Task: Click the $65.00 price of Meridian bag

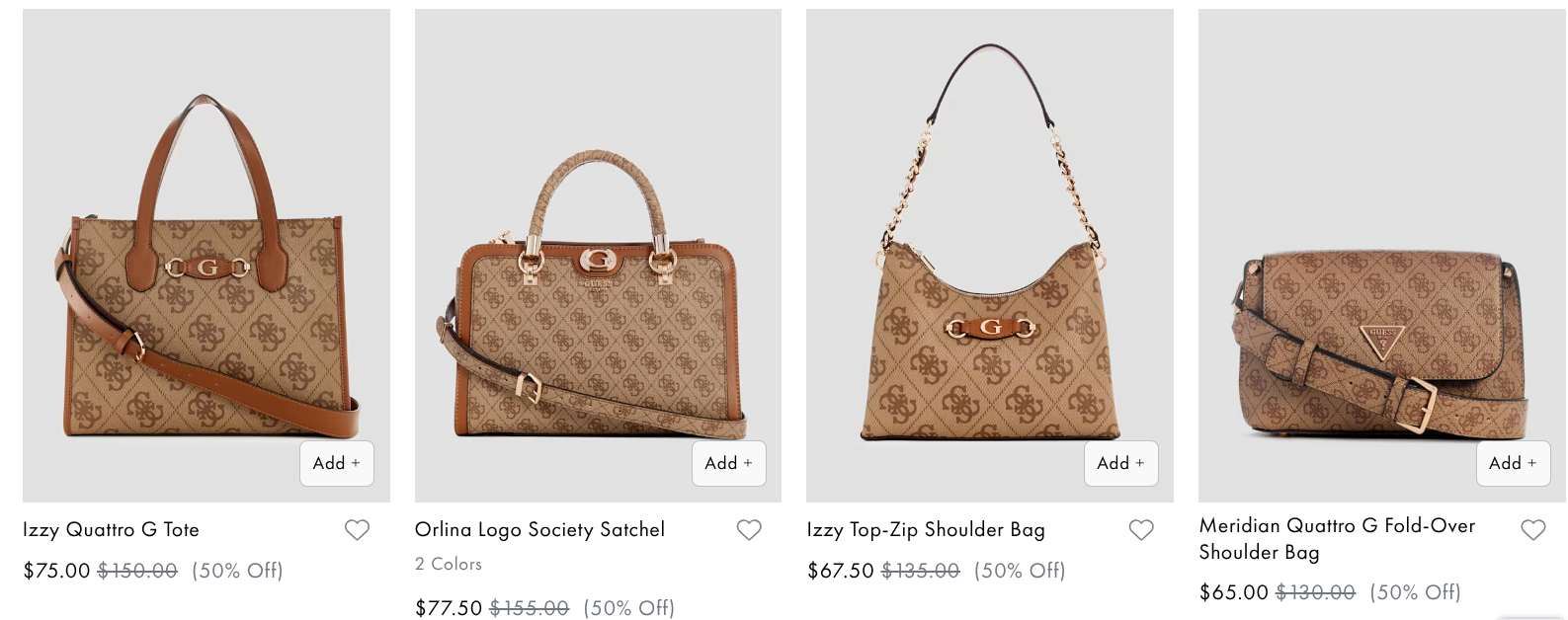Action: click(1233, 592)
